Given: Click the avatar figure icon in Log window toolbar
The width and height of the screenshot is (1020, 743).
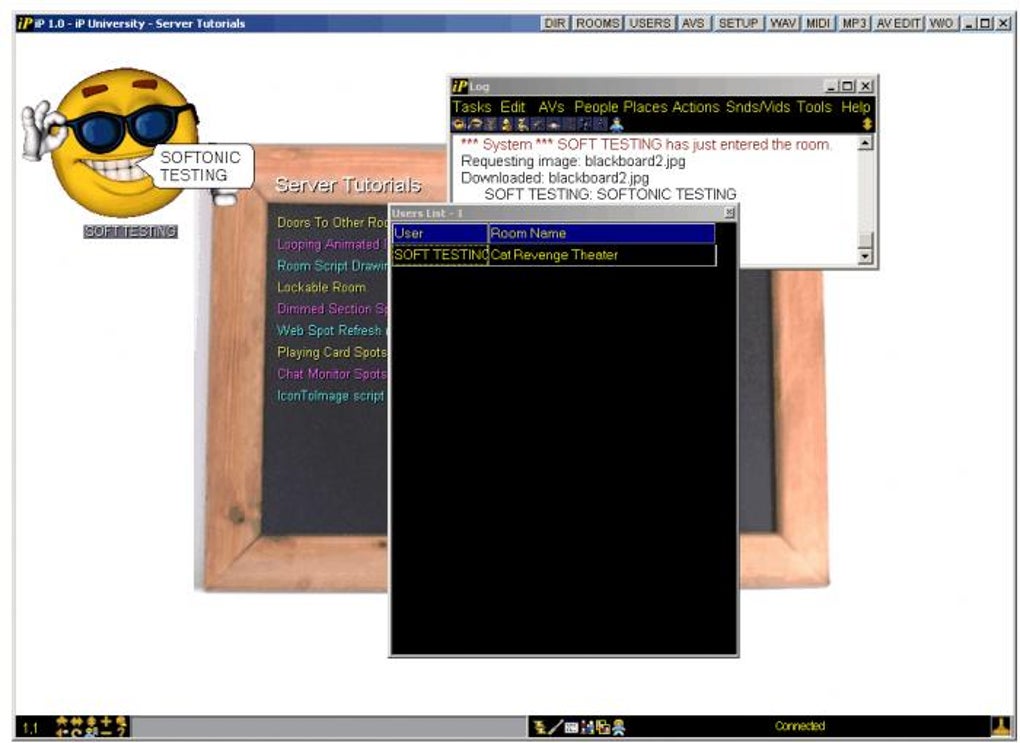Looking at the screenshot, I should coord(617,126).
